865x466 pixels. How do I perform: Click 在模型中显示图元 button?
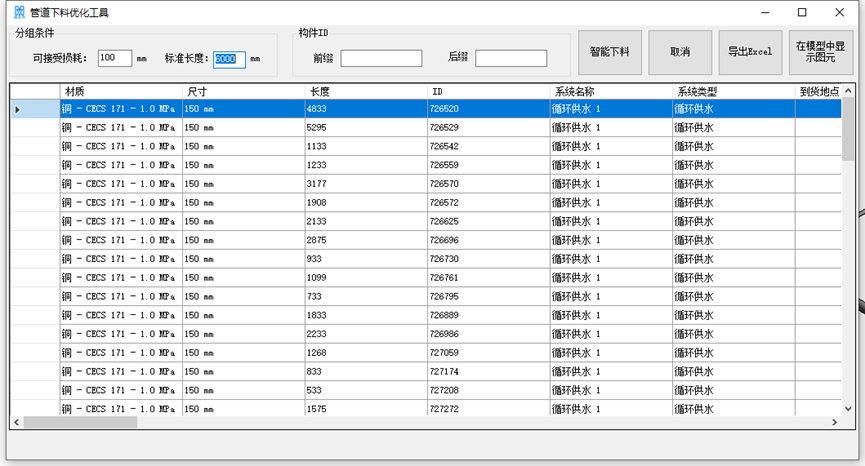[820, 51]
